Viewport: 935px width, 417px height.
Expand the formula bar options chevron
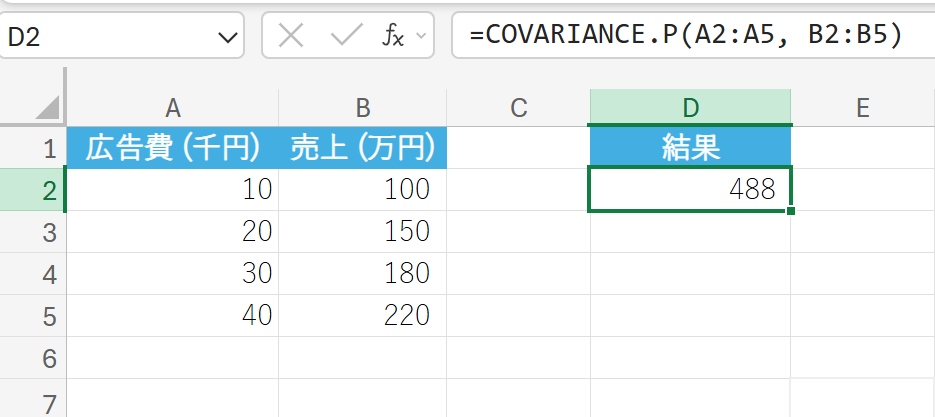pyautogui.click(x=421, y=36)
